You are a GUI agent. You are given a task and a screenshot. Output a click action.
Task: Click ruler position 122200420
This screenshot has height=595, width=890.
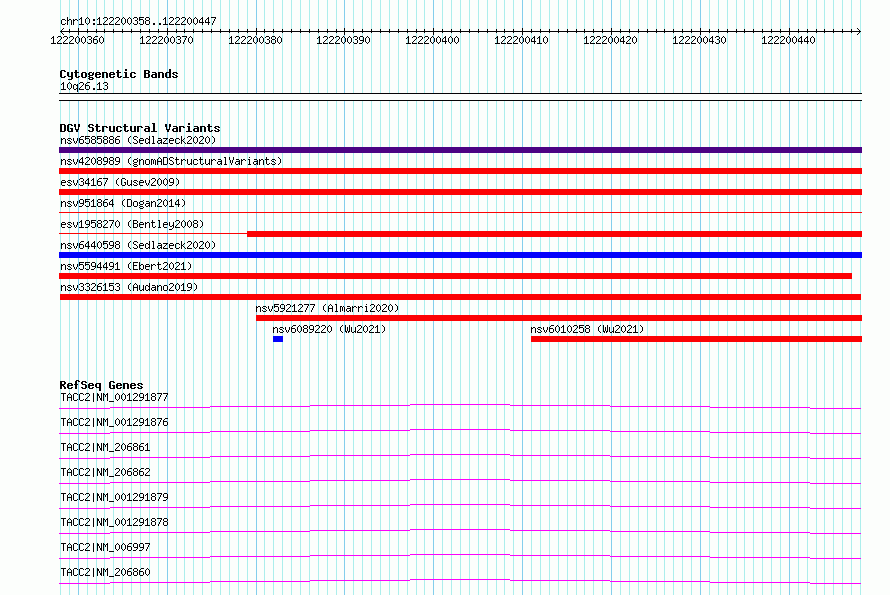pos(611,40)
